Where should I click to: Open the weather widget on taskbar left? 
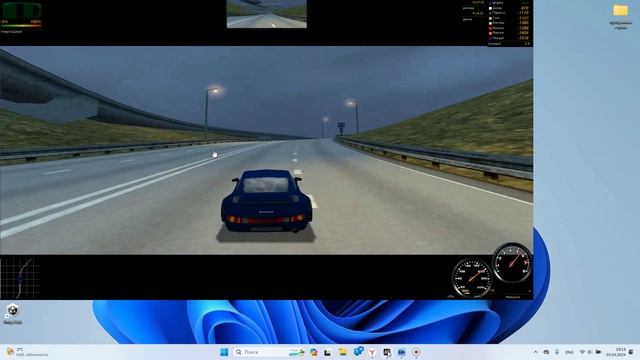point(27,352)
